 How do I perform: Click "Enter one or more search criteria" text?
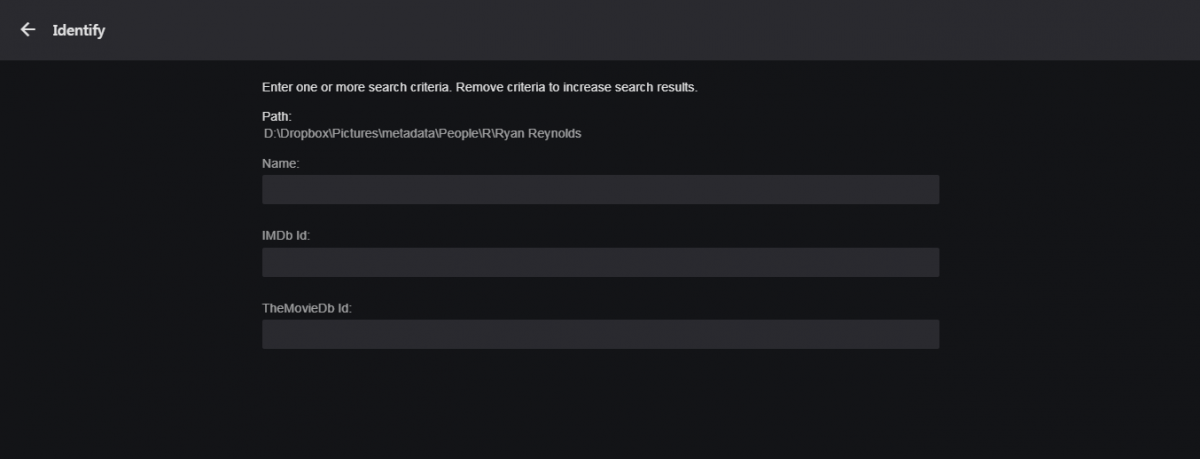(x=357, y=87)
